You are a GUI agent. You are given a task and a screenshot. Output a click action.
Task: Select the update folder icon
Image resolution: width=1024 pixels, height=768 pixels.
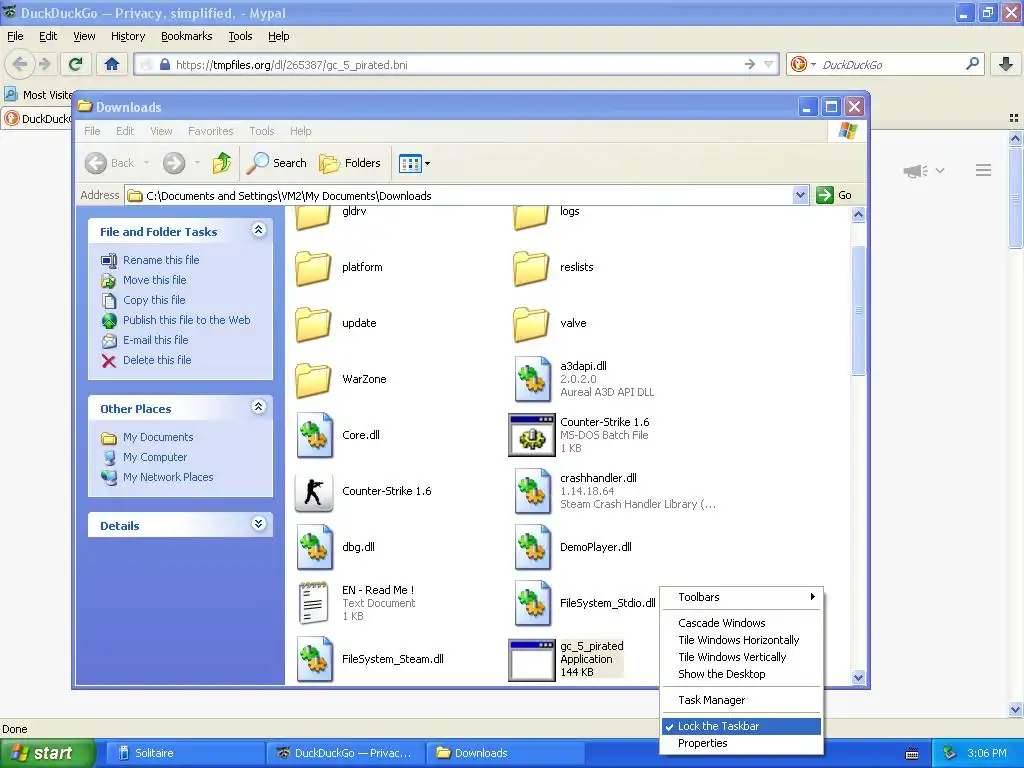pos(313,324)
